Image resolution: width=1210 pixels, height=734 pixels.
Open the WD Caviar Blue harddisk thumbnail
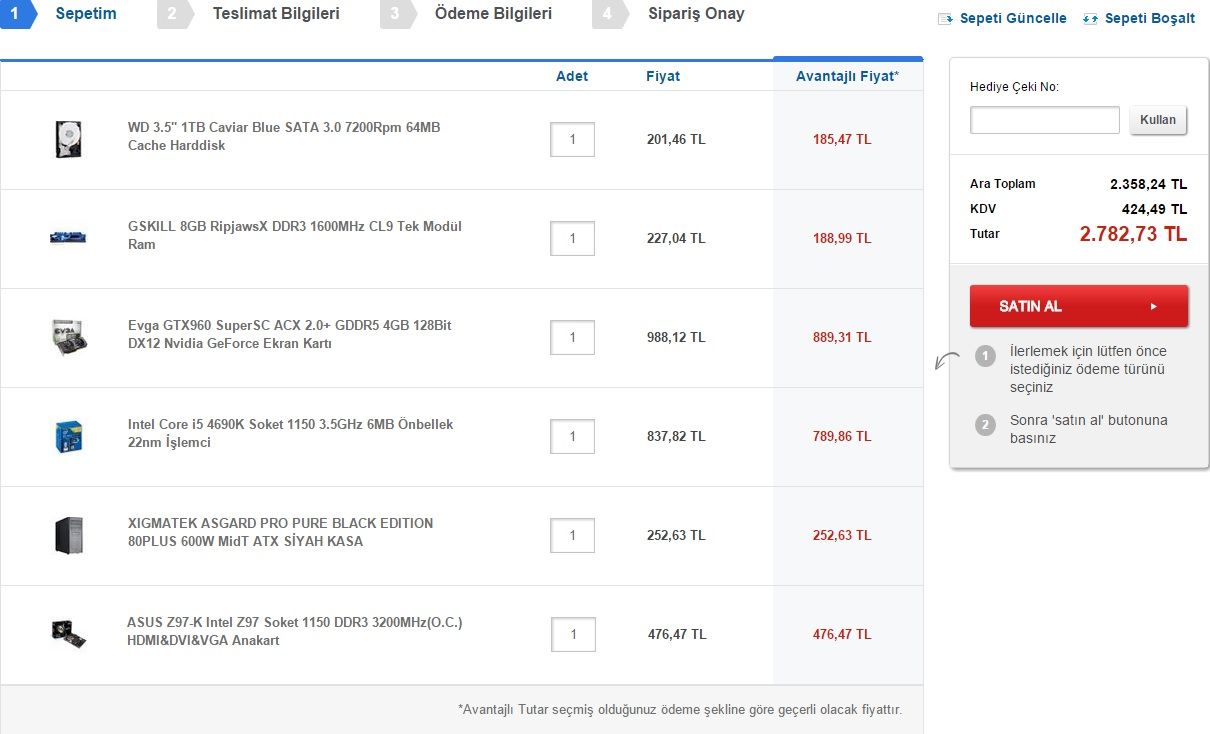pyautogui.click(x=68, y=138)
